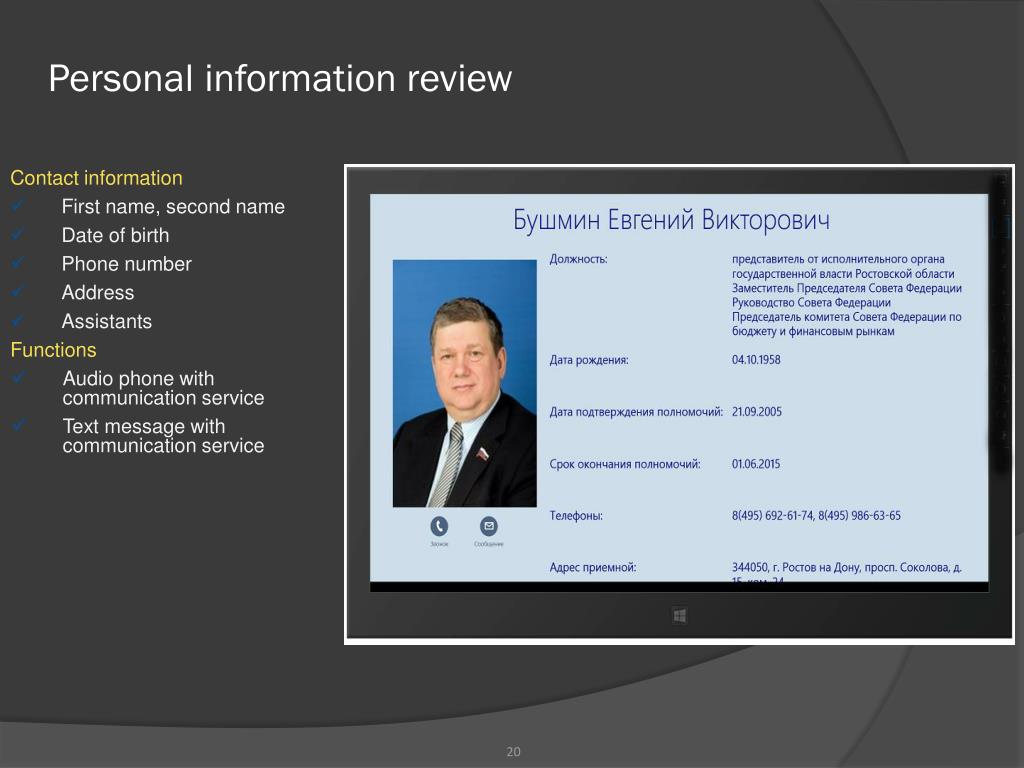Click the Должность: label

[578, 259]
